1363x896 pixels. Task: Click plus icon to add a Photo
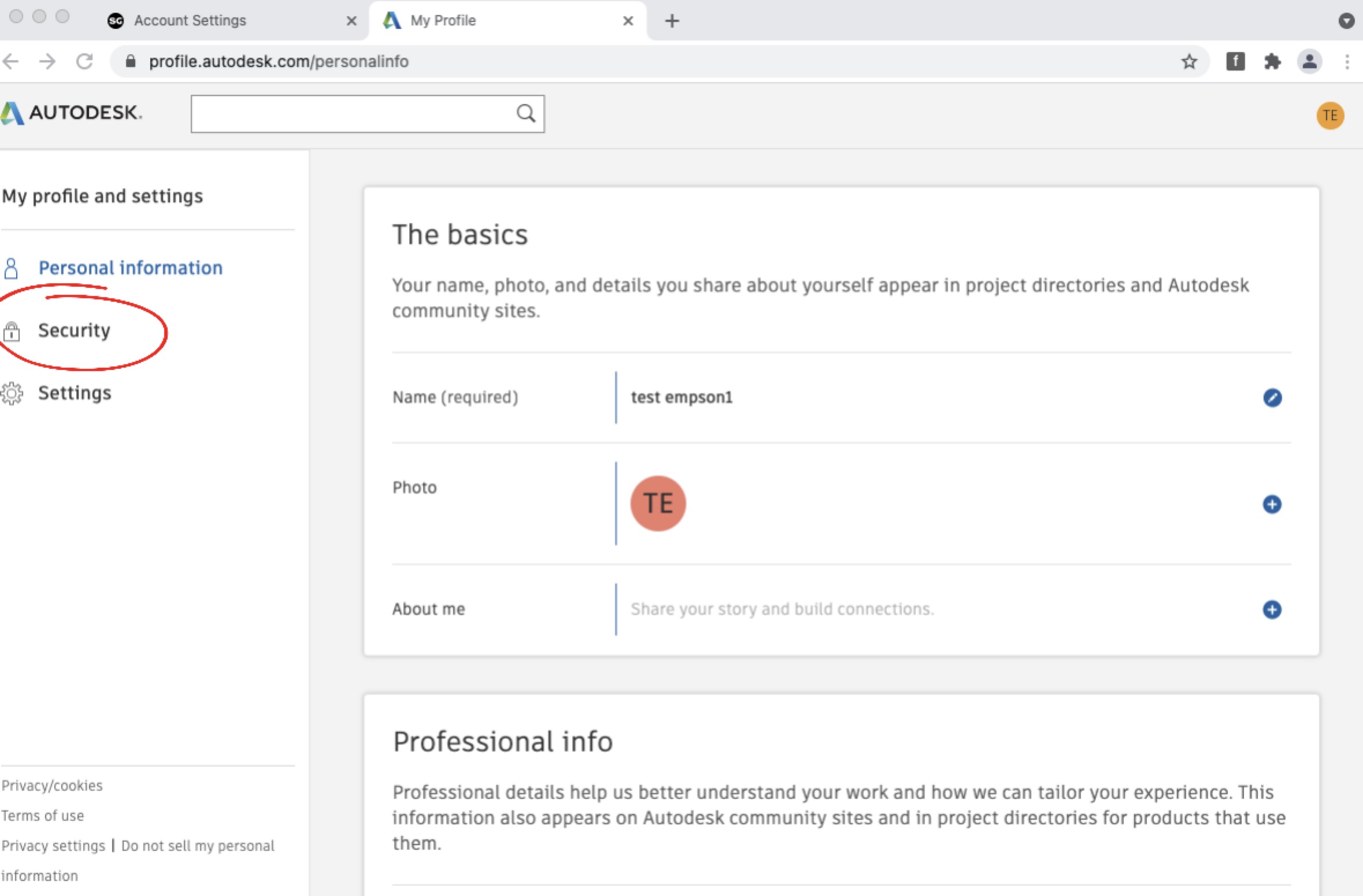tap(1271, 504)
